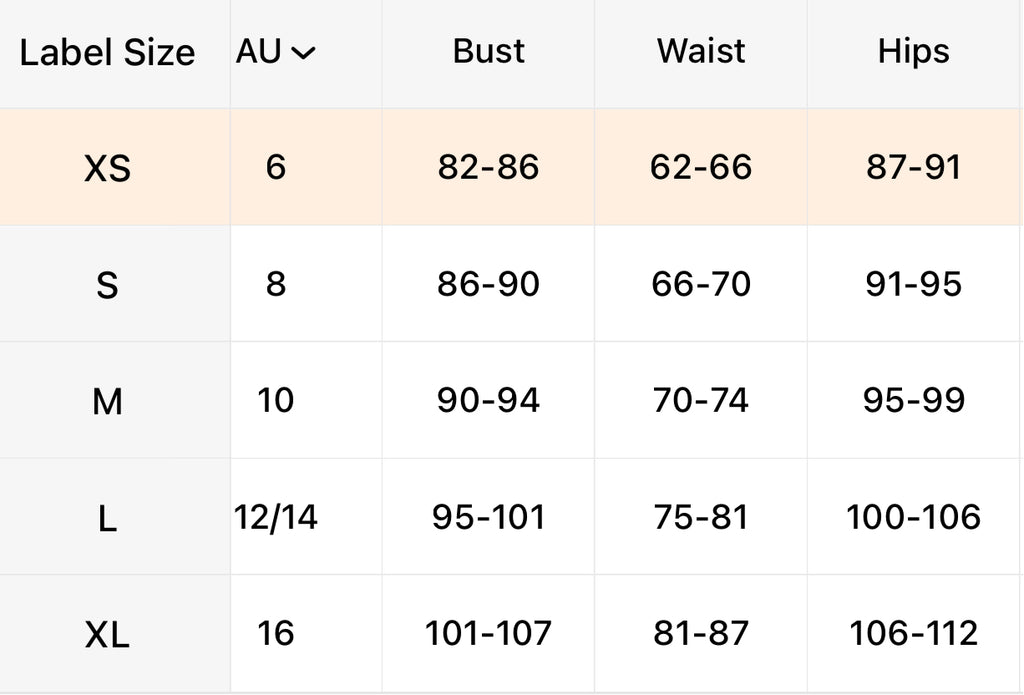
Task: Click the 81-87 waist measurement
Action: [x=701, y=634]
